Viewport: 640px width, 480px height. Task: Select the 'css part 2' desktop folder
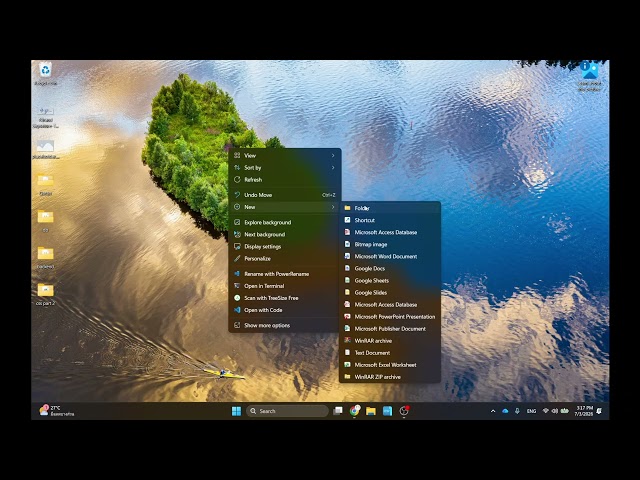point(45,294)
